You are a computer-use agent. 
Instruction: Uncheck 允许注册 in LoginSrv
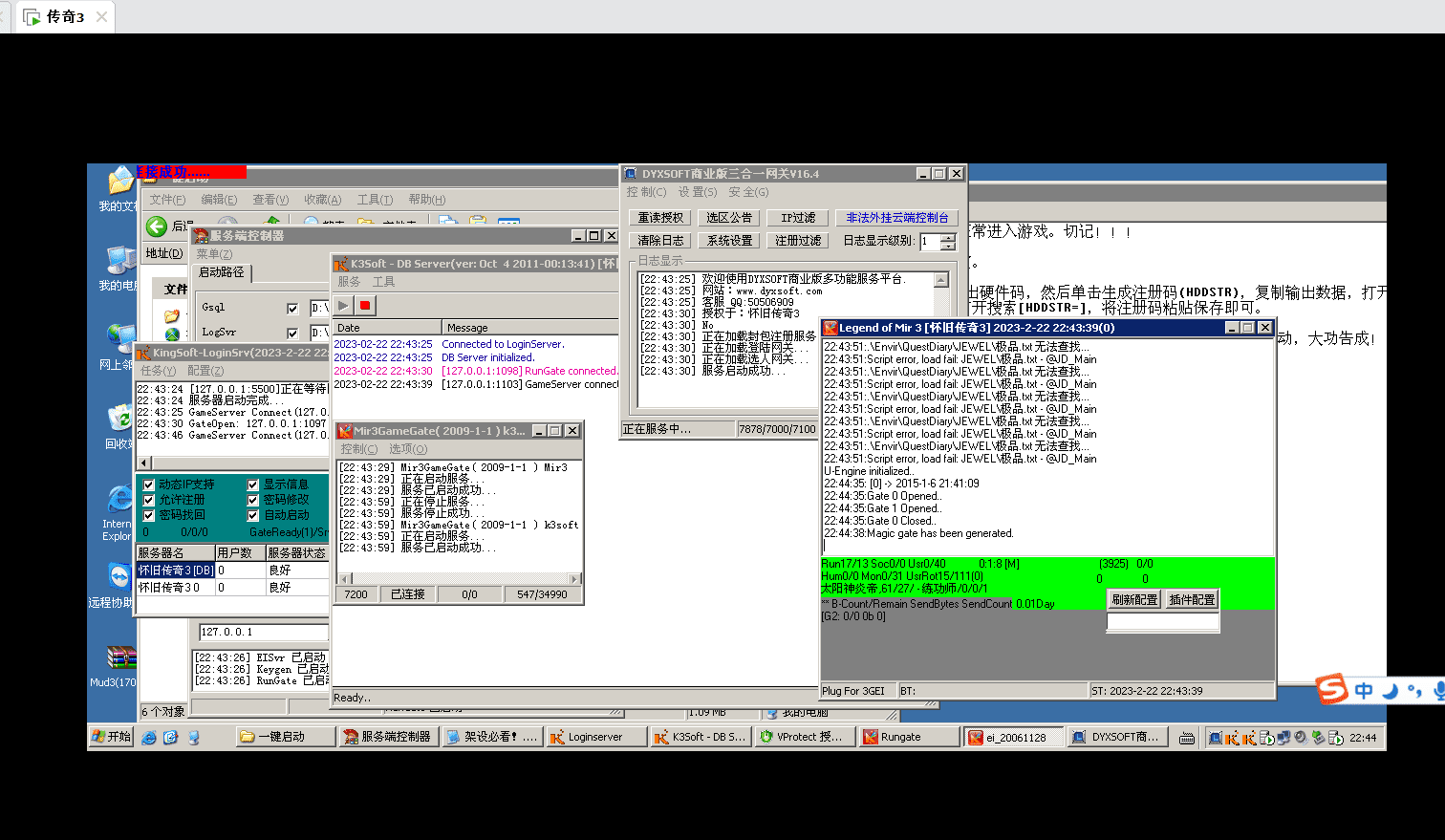pos(149,500)
